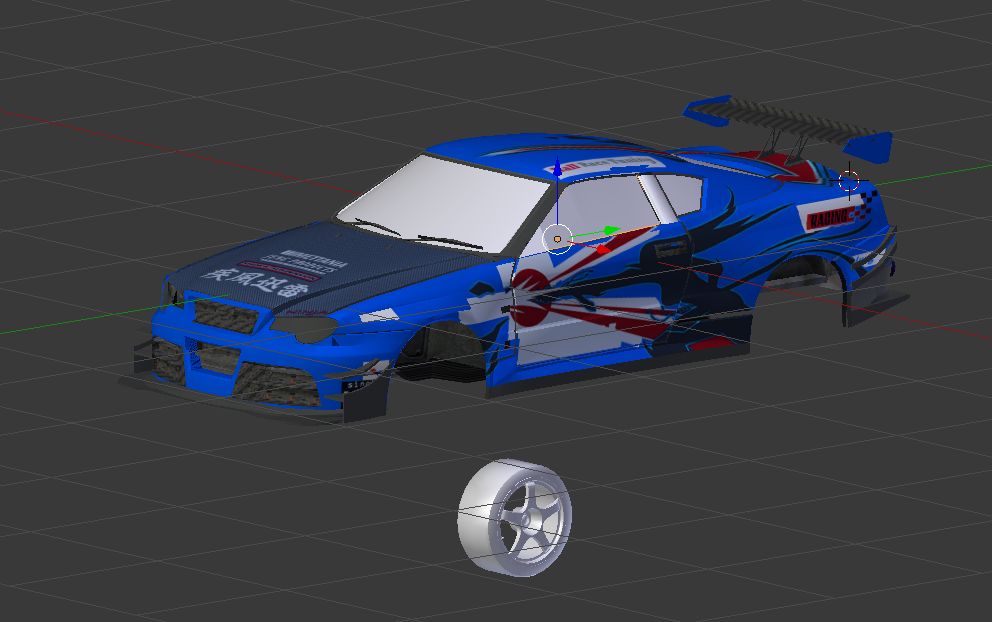Click the RACING decal on rear fender
The height and width of the screenshot is (622, 992).
831,218
